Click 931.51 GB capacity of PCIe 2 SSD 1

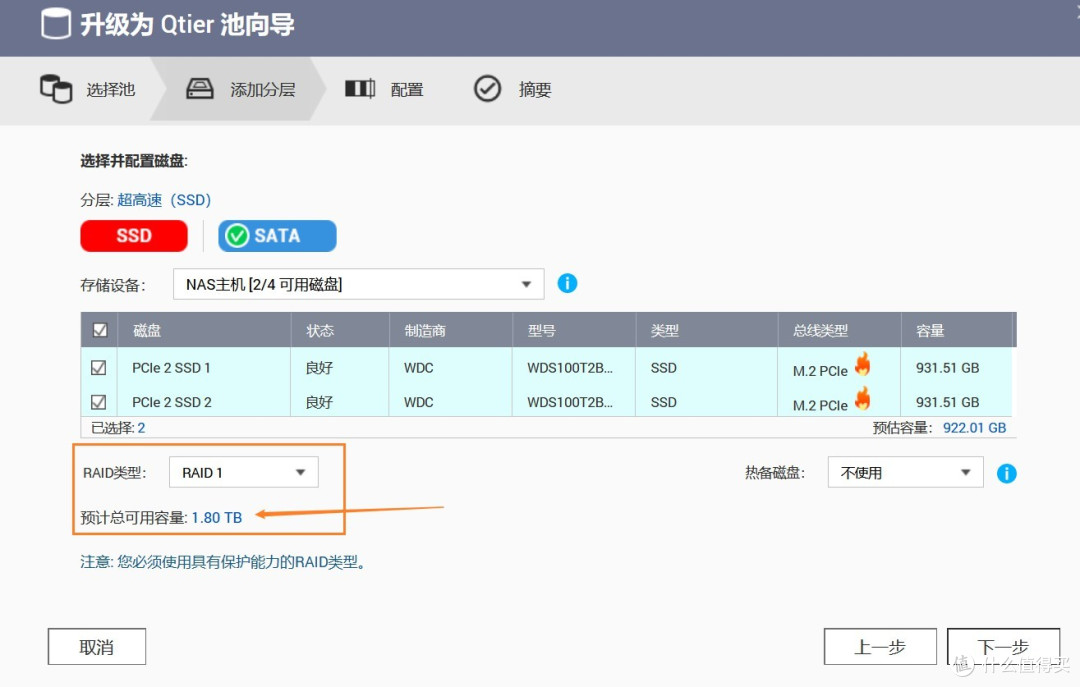[x=947, y=368]
